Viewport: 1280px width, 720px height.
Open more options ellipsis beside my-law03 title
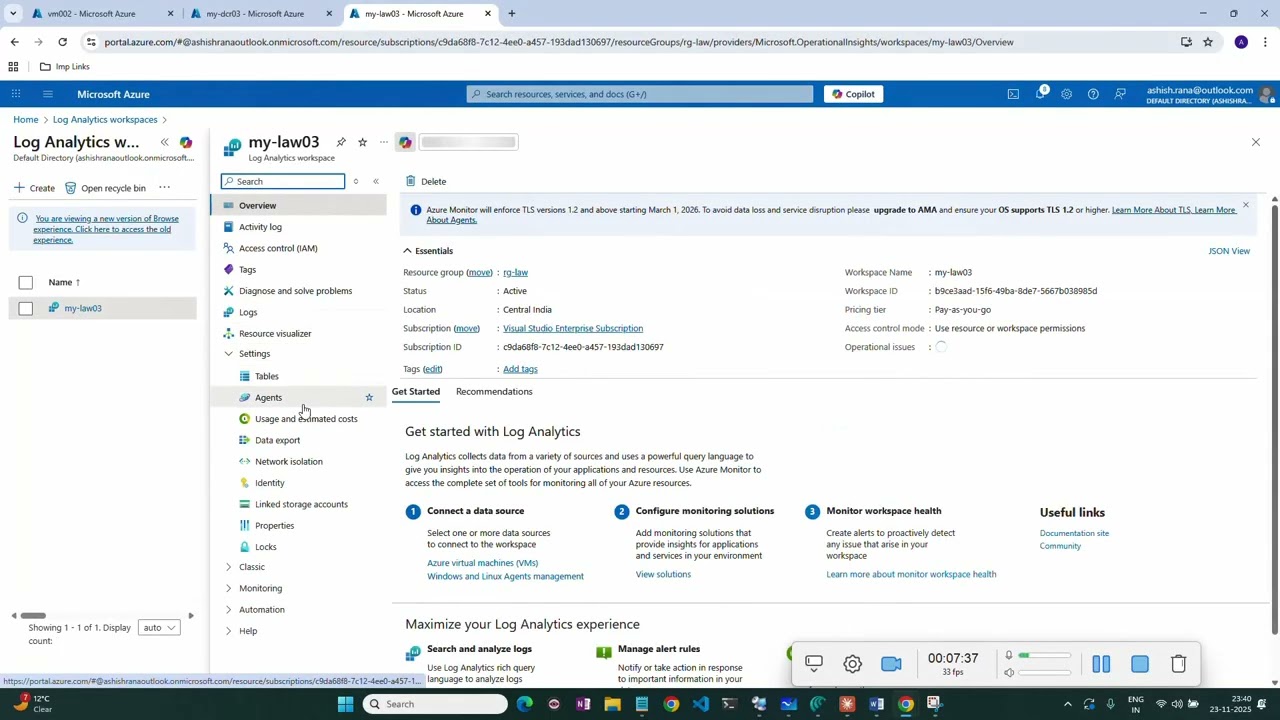pos(383,142)
